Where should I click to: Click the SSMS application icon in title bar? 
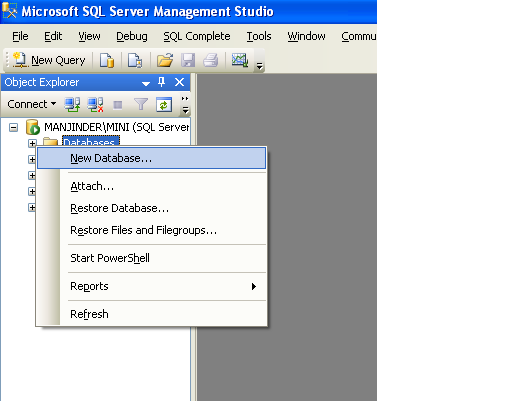(9, 11)
